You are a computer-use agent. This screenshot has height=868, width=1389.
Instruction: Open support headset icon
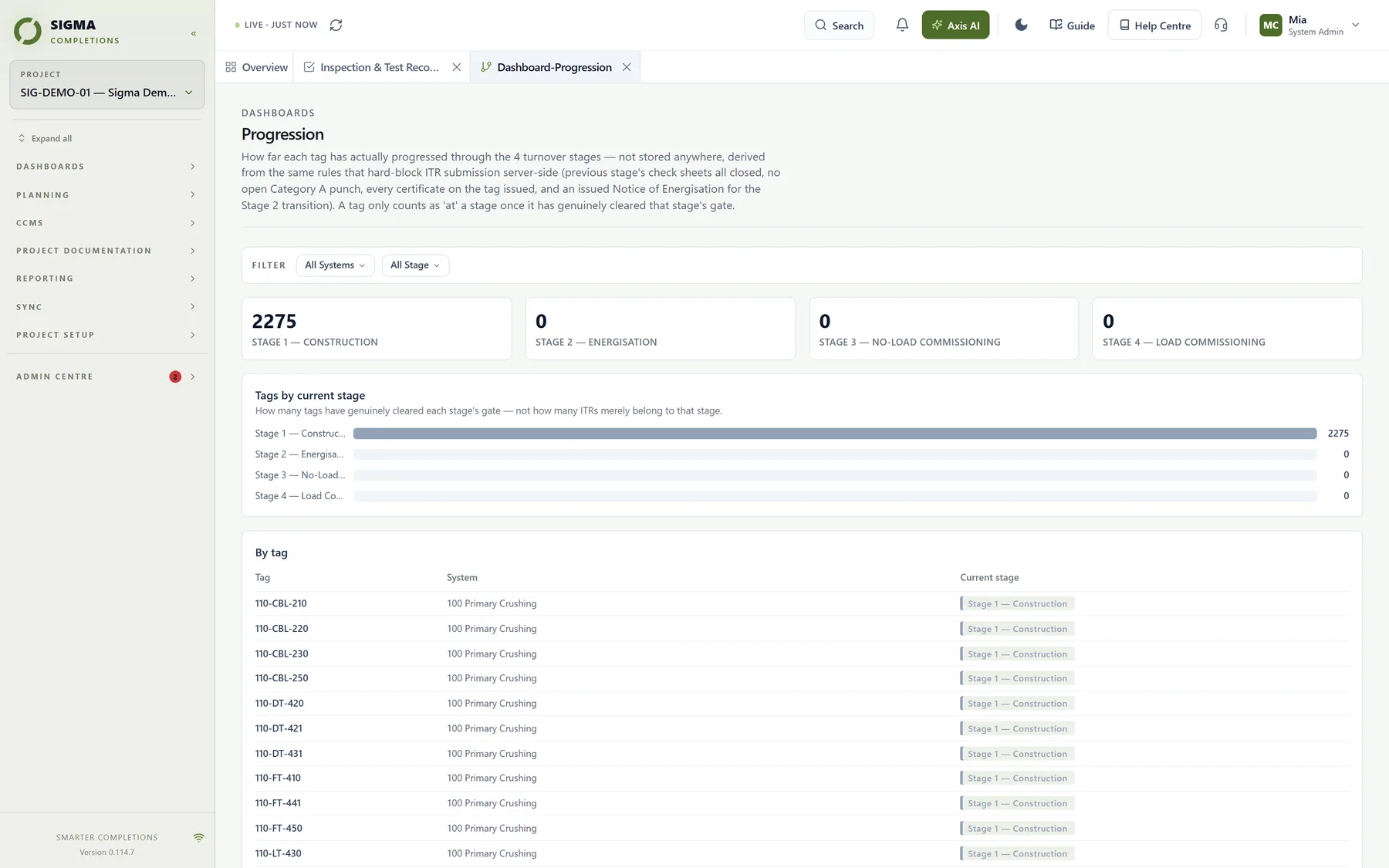point(1221,25)
